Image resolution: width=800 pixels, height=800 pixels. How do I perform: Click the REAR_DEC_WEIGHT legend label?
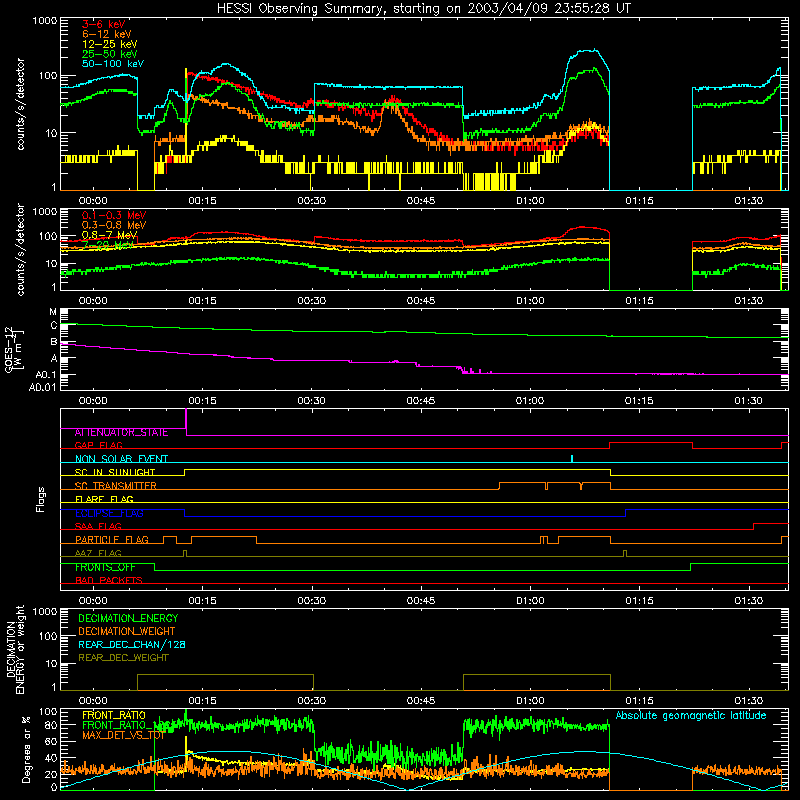pyautogui.click(x=123, y=658)
